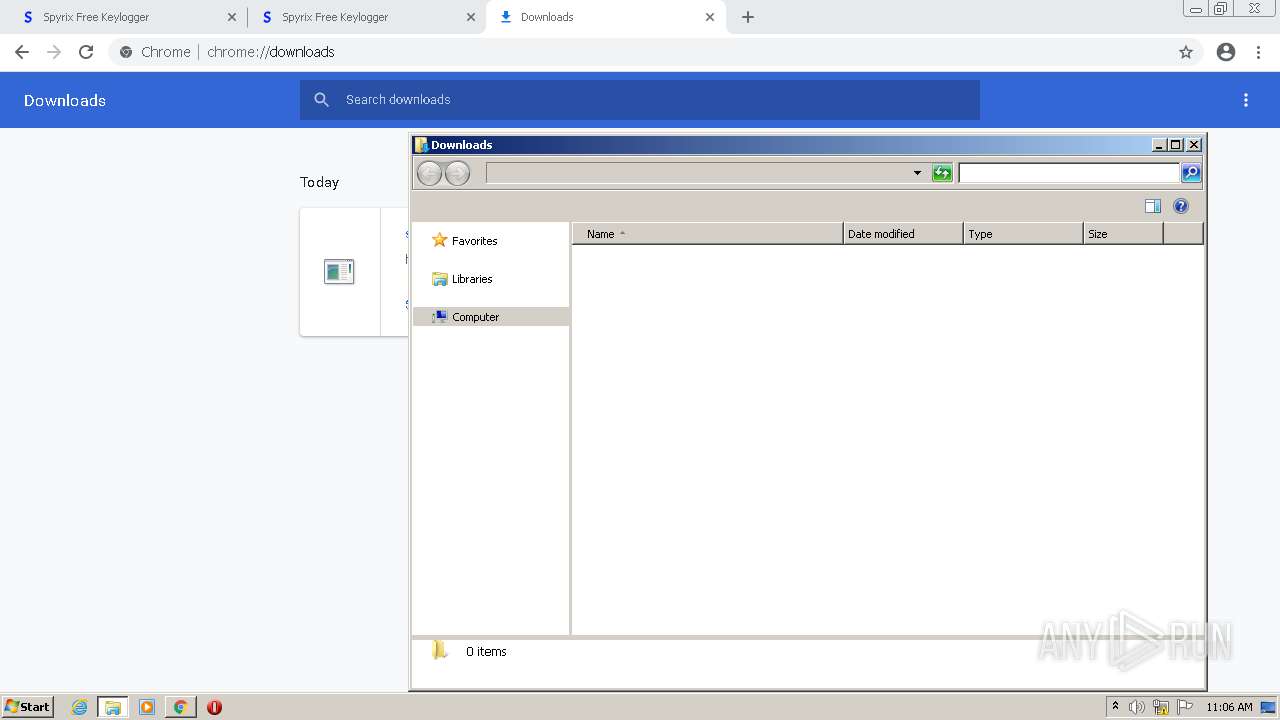
Task: Close the second Spyrix Free Keylogger tab
Action: coord(470,17)
